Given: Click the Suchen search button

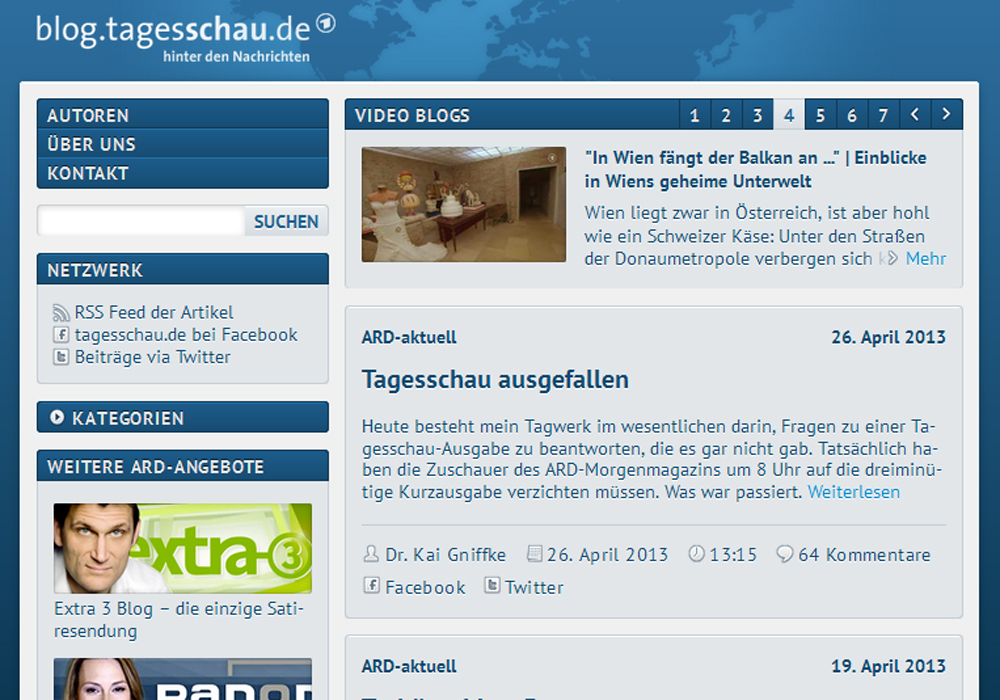Looking at the screenshot, I should pos(286,221).
